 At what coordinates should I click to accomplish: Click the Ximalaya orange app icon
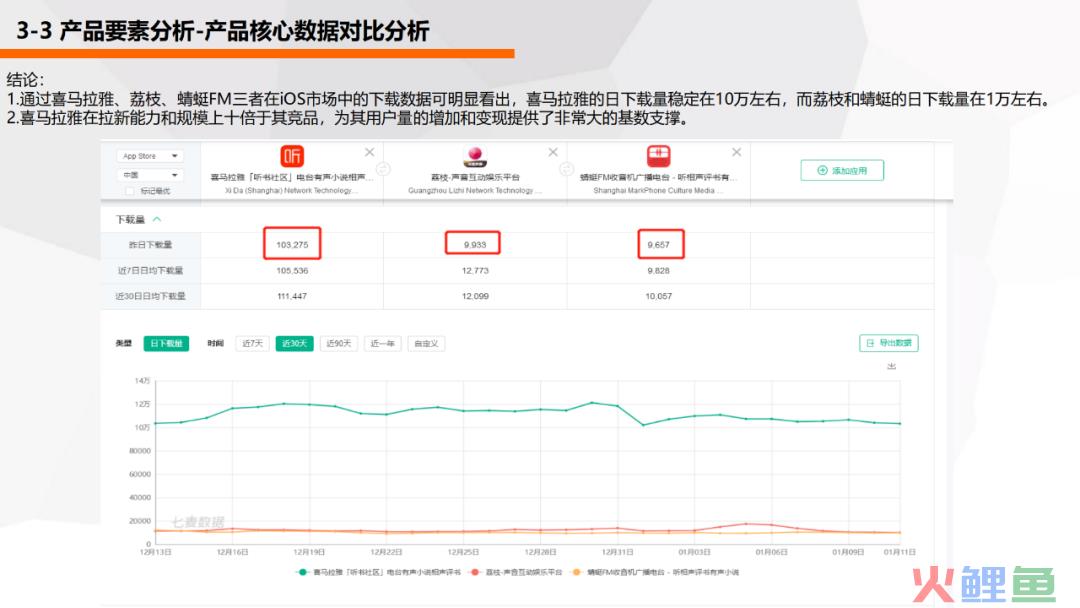click(x=292, y=156)
